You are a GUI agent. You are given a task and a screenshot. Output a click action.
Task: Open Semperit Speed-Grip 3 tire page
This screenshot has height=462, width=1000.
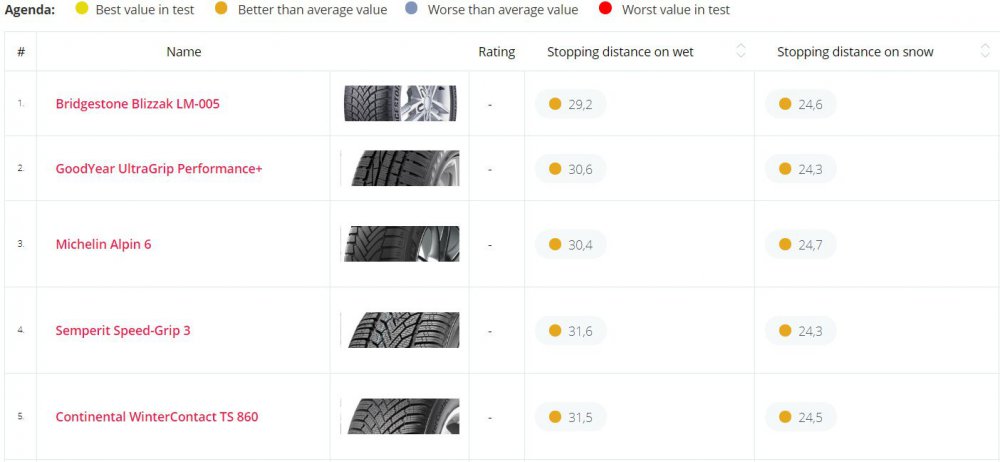(x=122, y=331)
